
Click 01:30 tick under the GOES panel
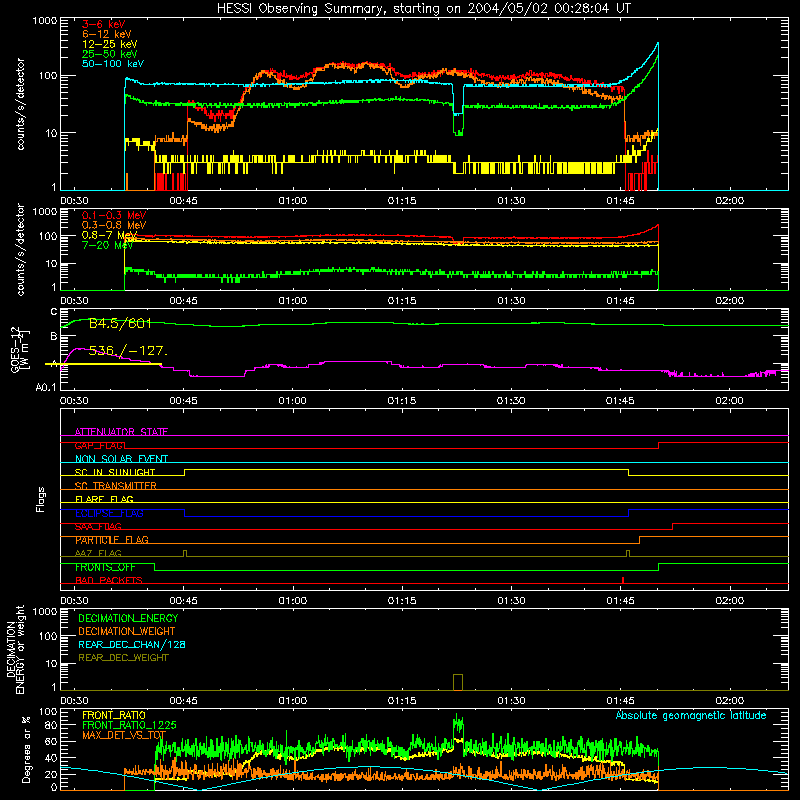(511, 401)
